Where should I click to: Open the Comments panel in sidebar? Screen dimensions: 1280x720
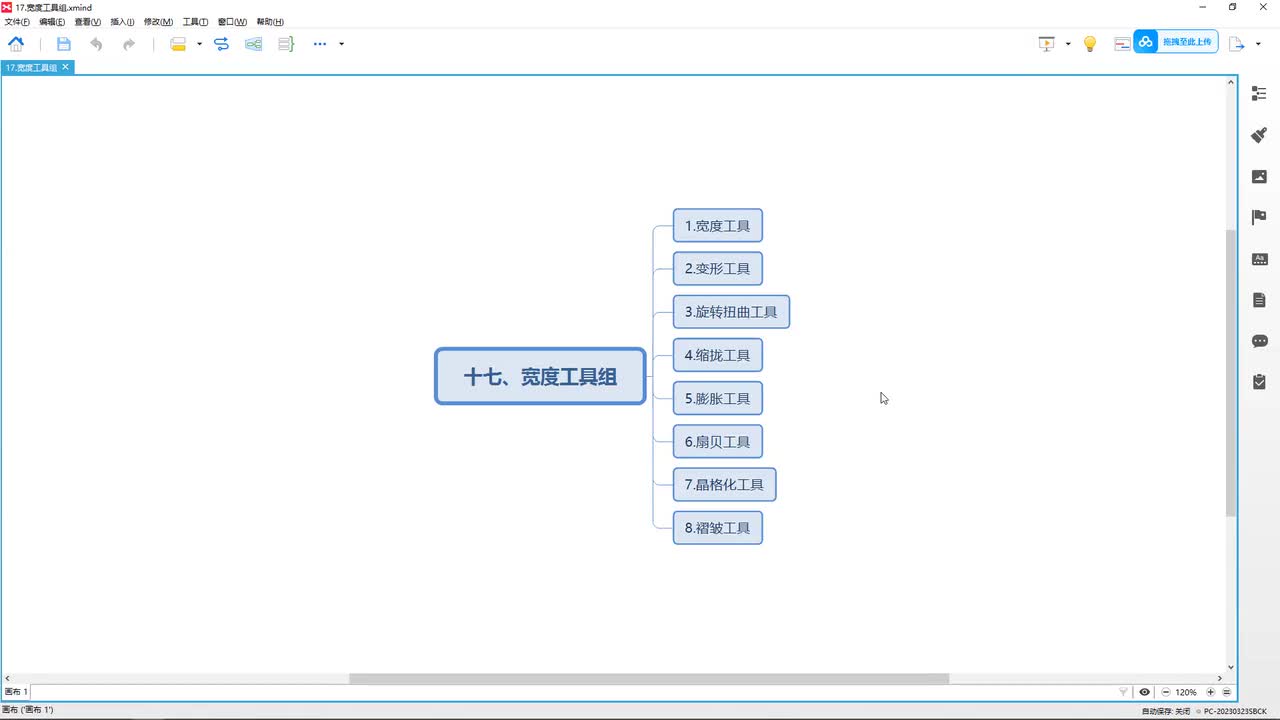(1259, 341)
